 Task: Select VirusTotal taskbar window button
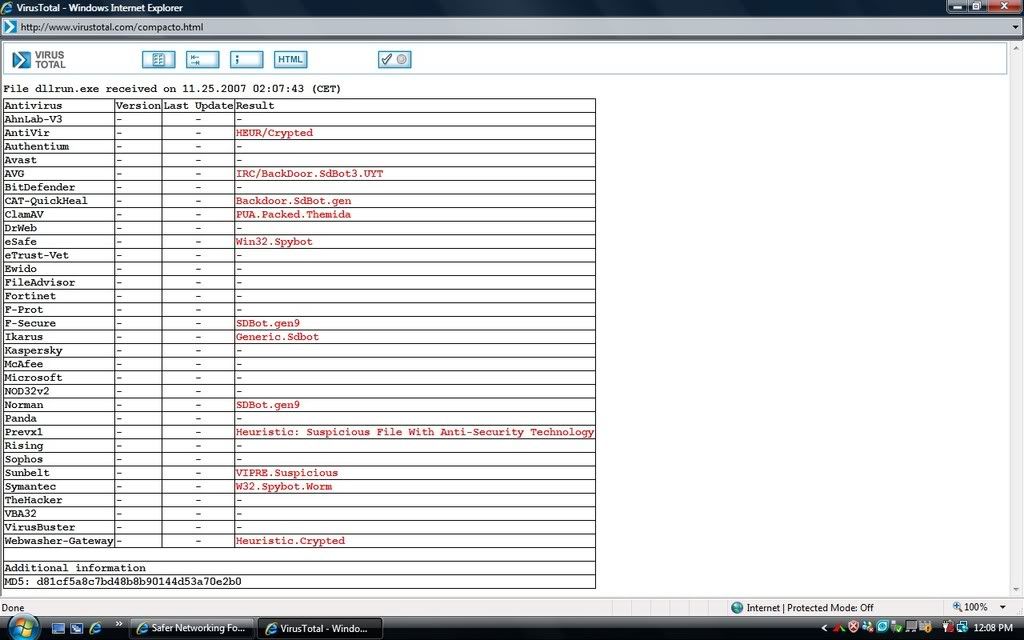pyautogui.click(x=320, y=628)
